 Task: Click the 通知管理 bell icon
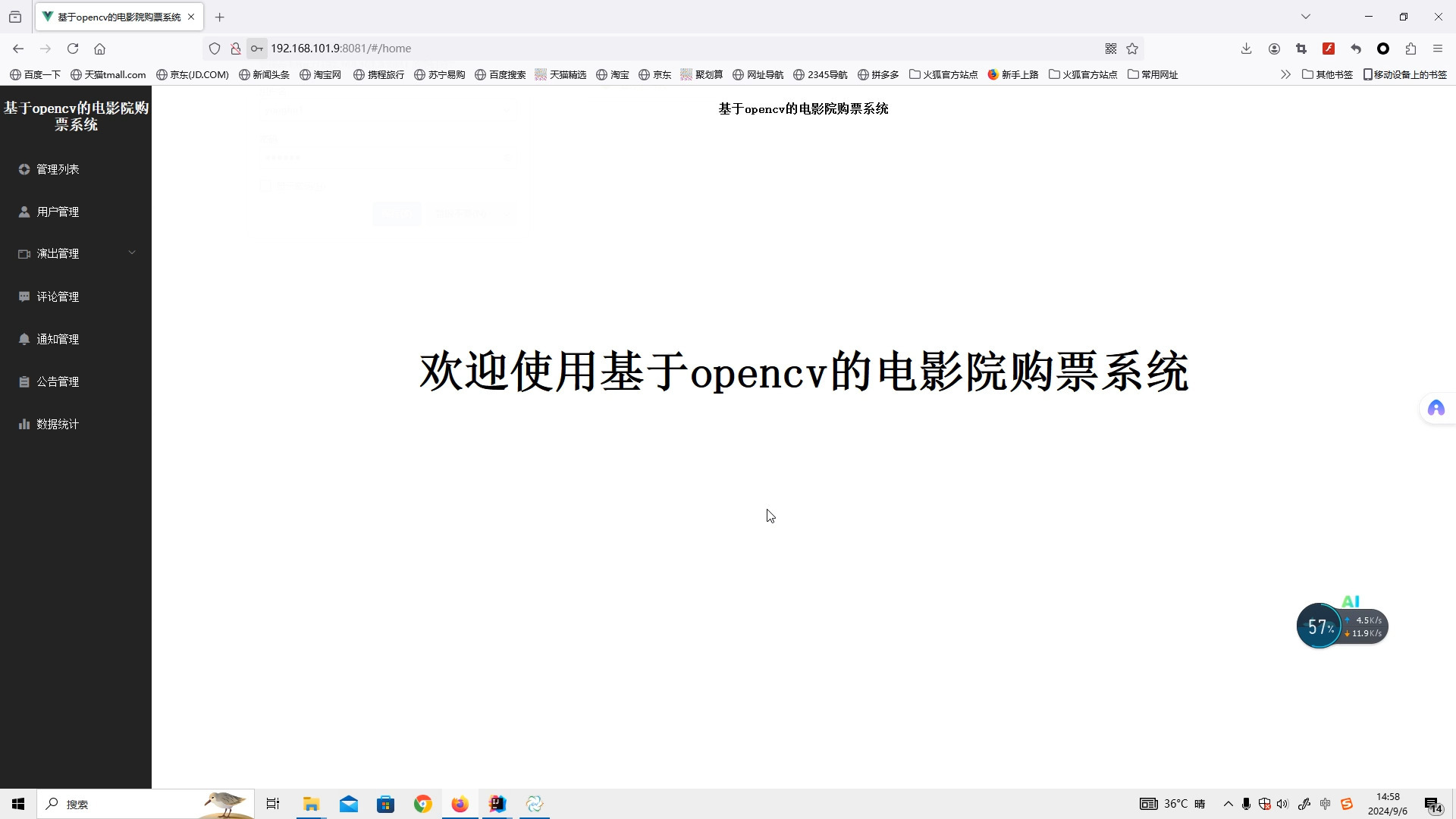pyautogui.click(x=24, y=339)
